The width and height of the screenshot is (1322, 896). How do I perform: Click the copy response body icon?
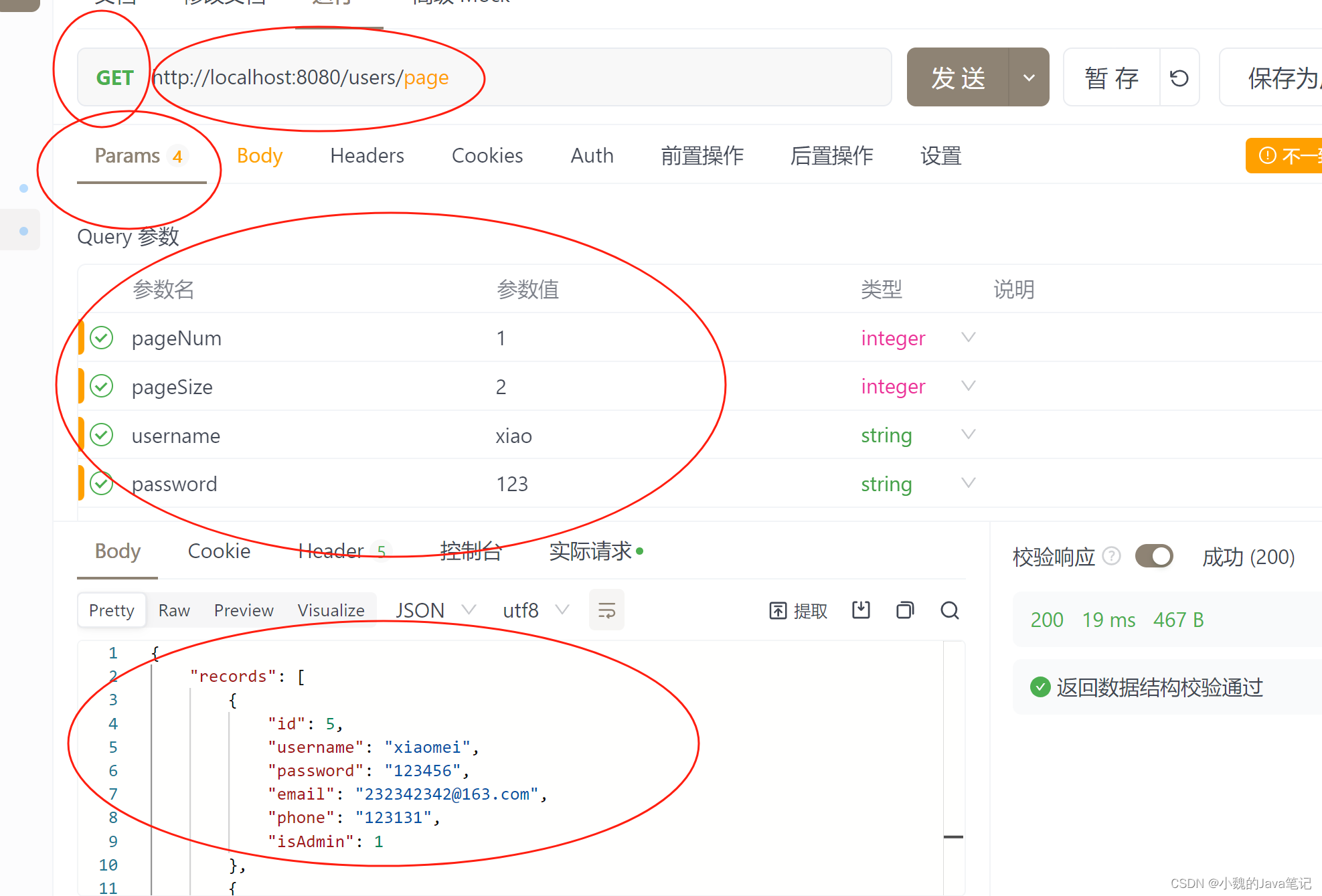click(905, 610)
